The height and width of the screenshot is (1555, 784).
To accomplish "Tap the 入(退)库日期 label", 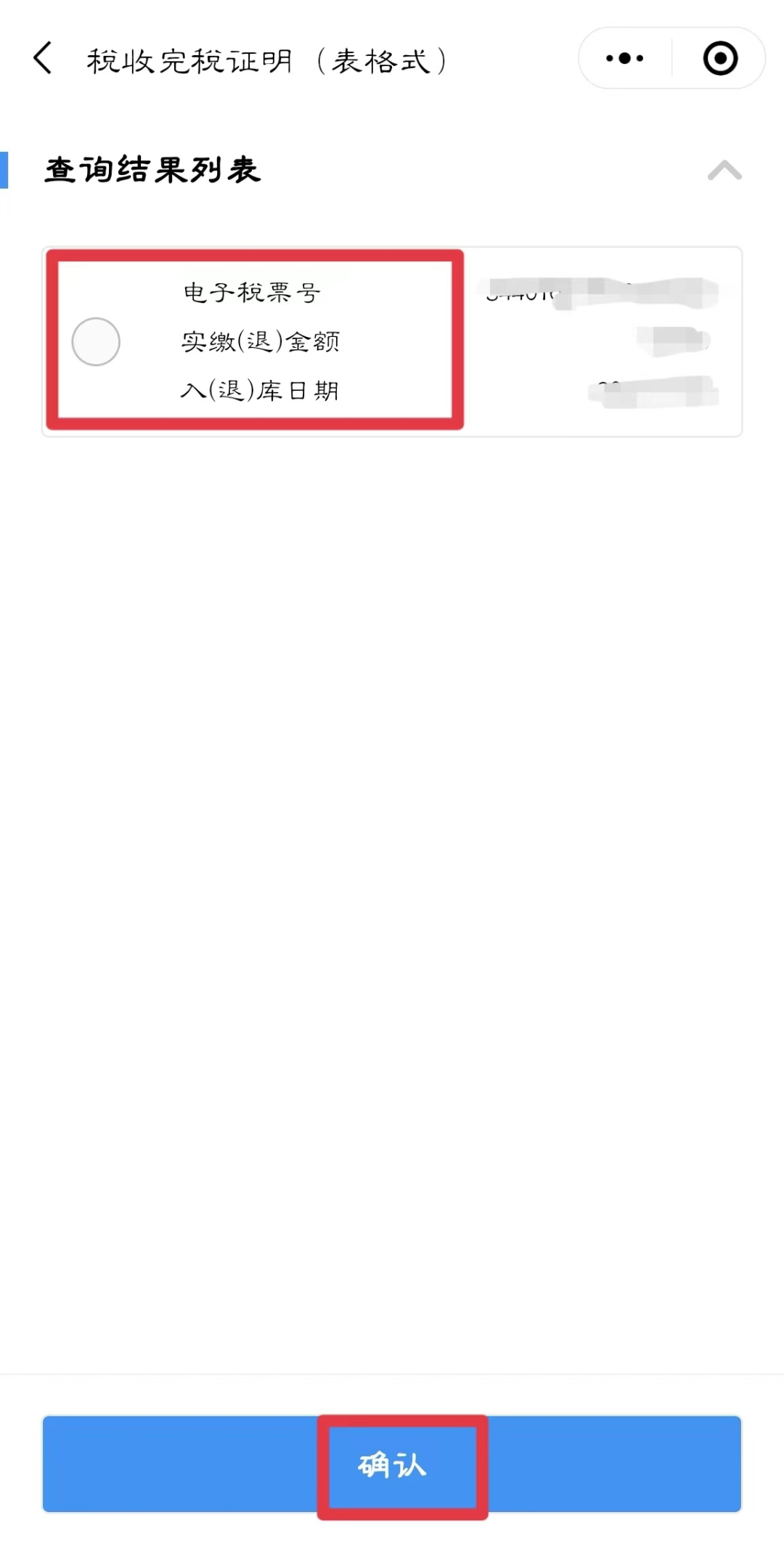I will (260, 391).
